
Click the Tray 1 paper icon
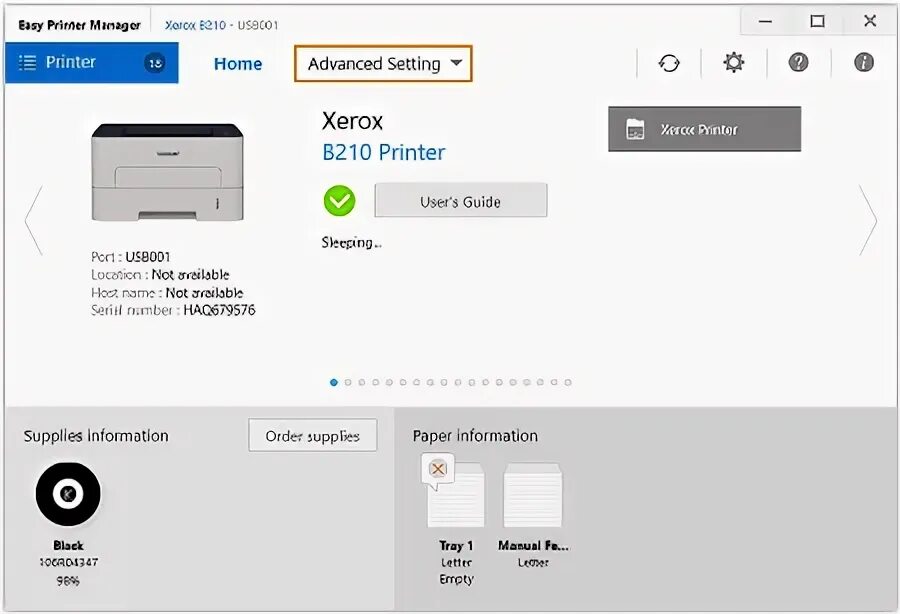456,496
